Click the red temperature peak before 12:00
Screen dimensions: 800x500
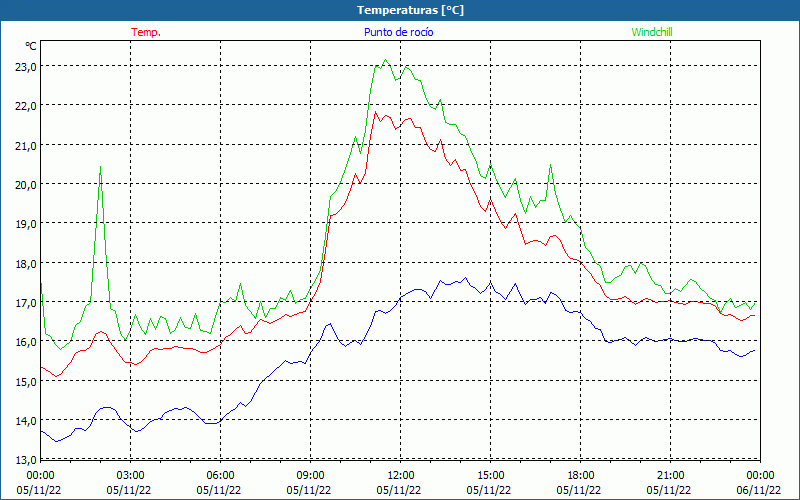(376, 112)
